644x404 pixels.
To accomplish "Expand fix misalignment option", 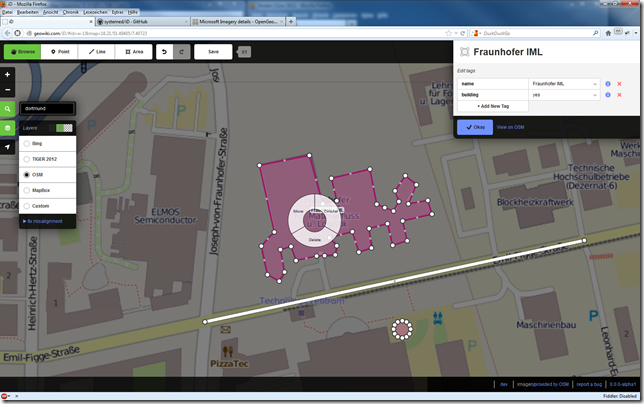I will 43,221.
